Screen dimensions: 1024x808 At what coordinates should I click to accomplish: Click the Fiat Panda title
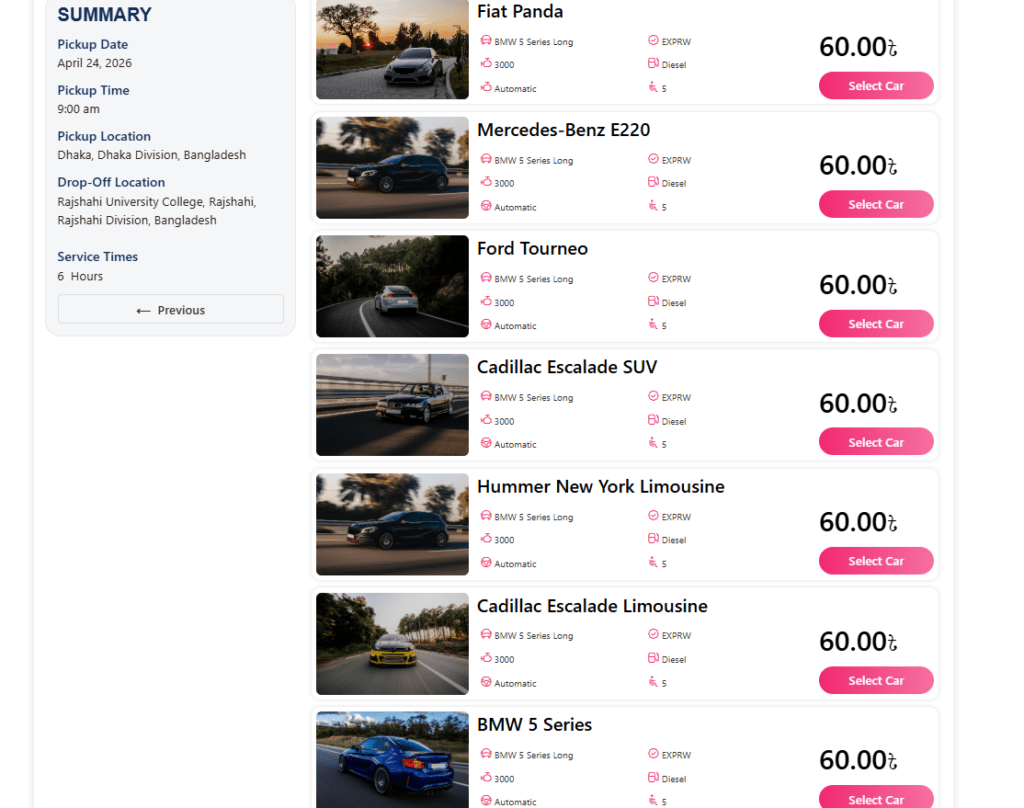click(520, 12)
